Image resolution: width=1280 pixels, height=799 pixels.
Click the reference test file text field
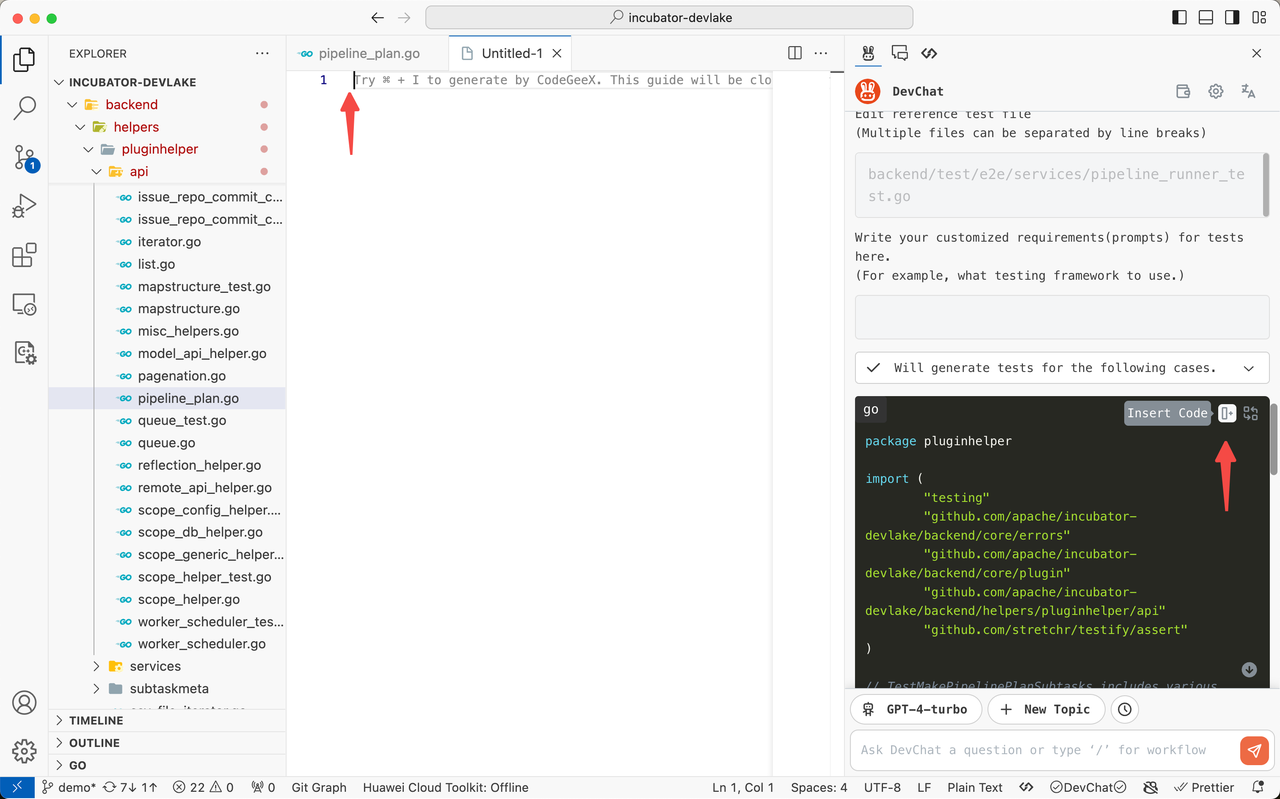1060,185
